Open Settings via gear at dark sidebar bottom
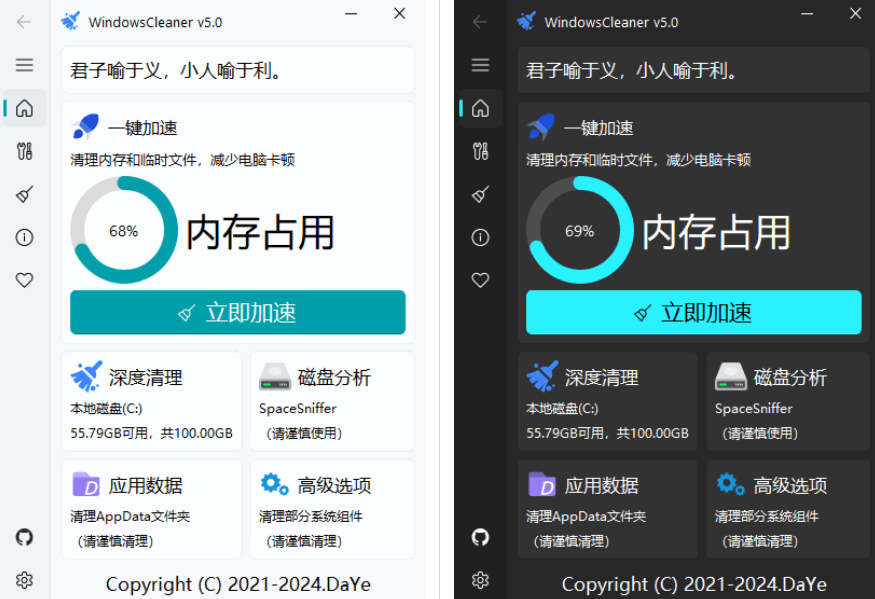Image resolution: width=875 pixels, height=599 pixels. [480, 580]
